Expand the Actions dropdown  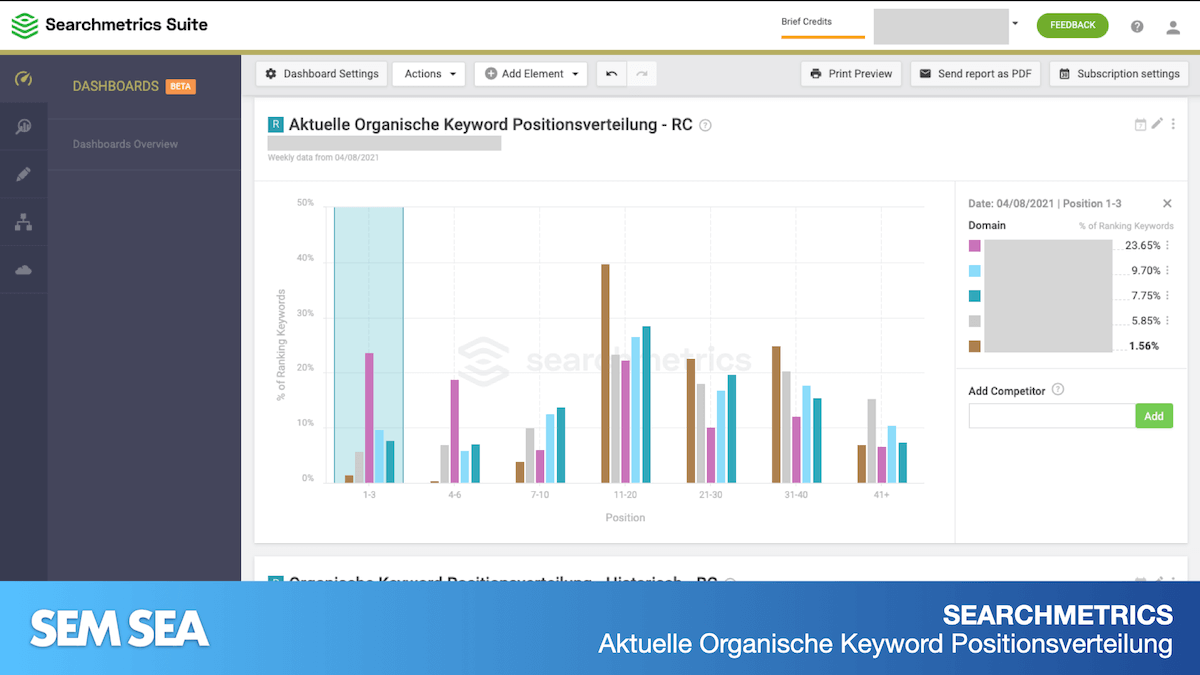[429, 74]
